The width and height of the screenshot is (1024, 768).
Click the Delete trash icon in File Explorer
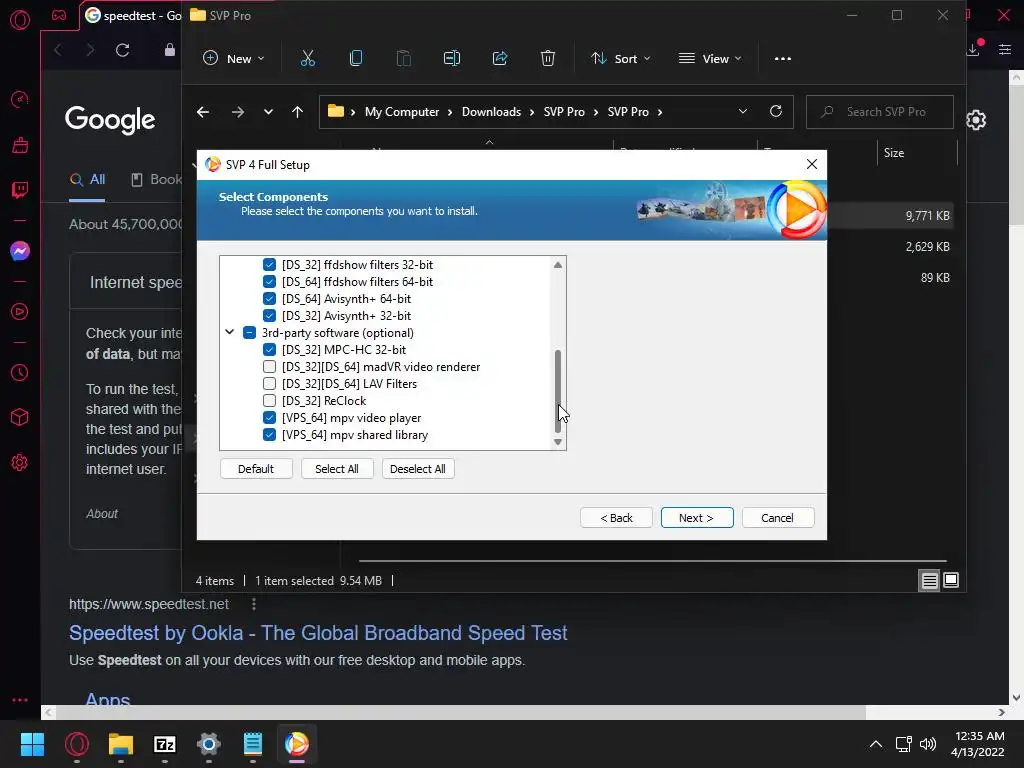[548, 59]
